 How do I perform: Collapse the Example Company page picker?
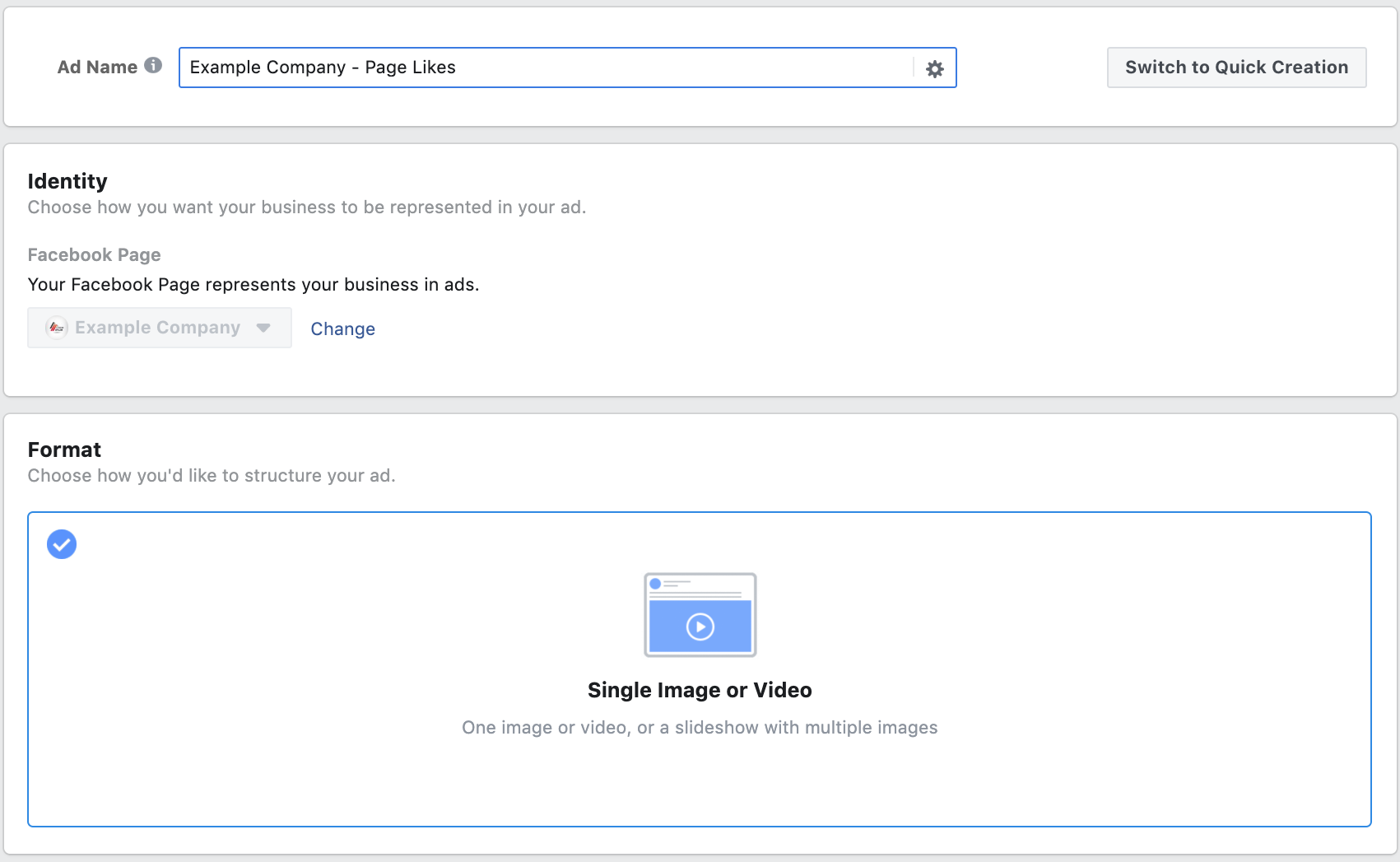coord(263,327)
